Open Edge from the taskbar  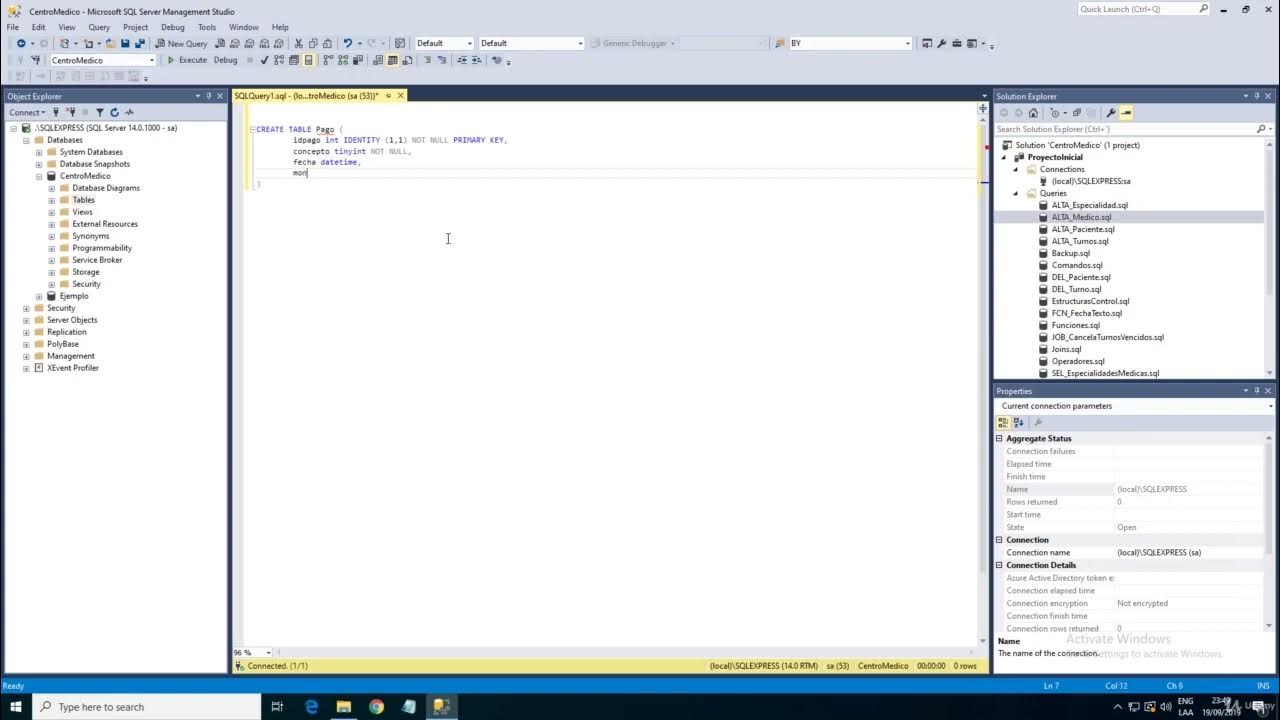click(x=312, y=707)
